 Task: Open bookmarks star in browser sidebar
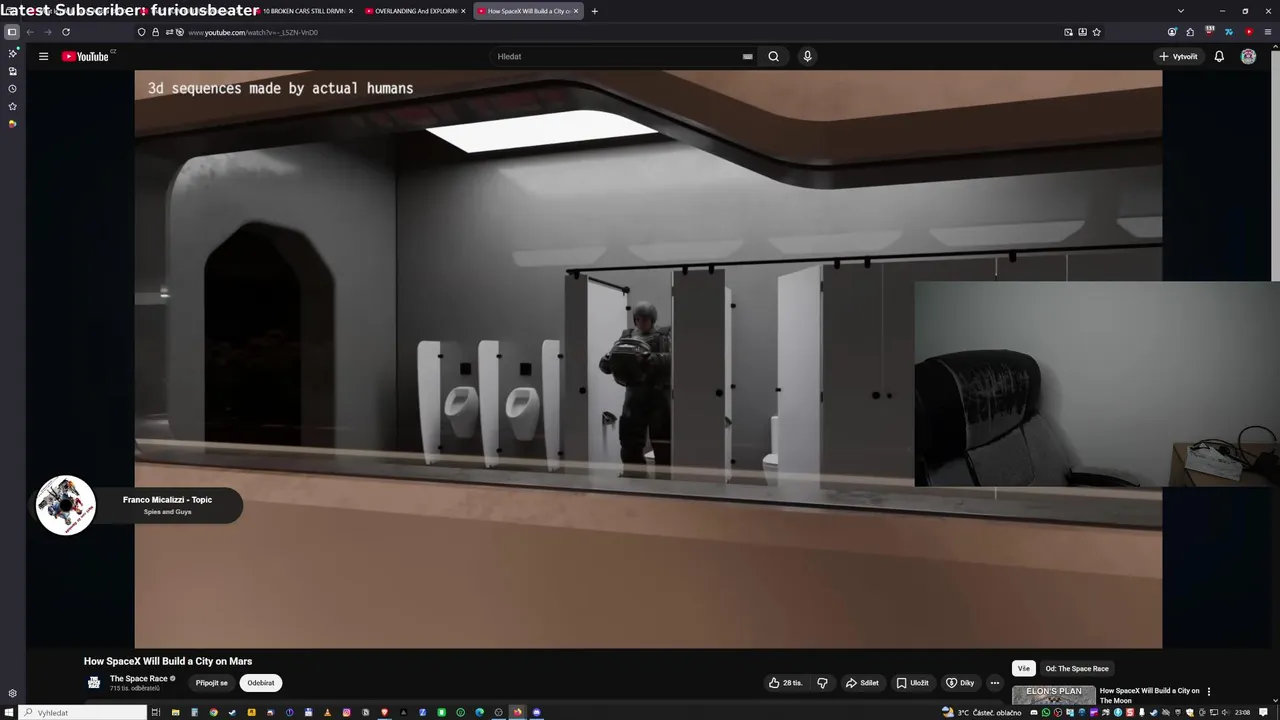click(x=12, y=106)
